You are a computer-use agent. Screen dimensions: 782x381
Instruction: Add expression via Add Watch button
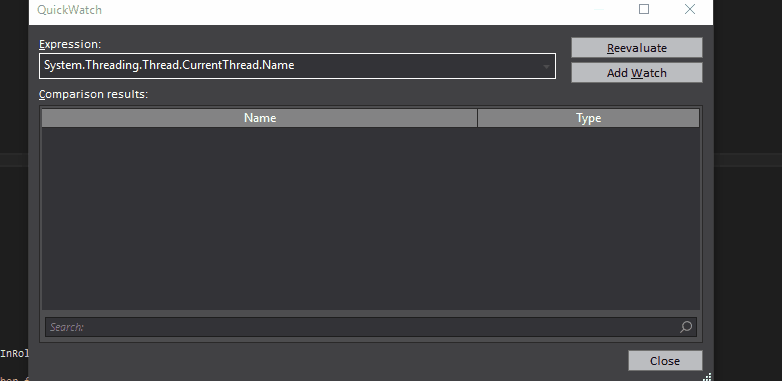coord(636,73)
